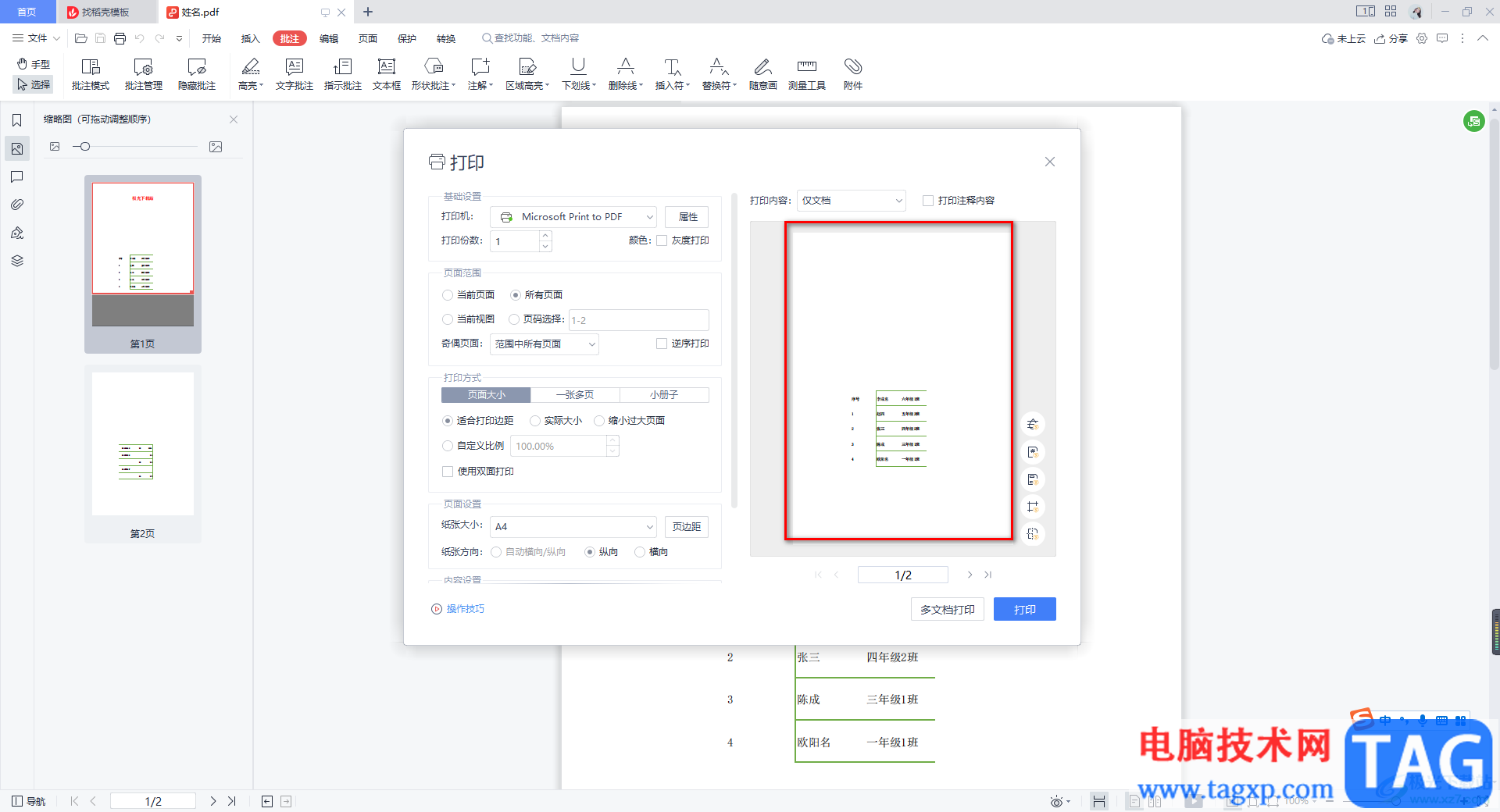The image size is (1500, 812).
Task: Select the Pointer annotation tool (指示批注)
Action: [x=343, y=74]
